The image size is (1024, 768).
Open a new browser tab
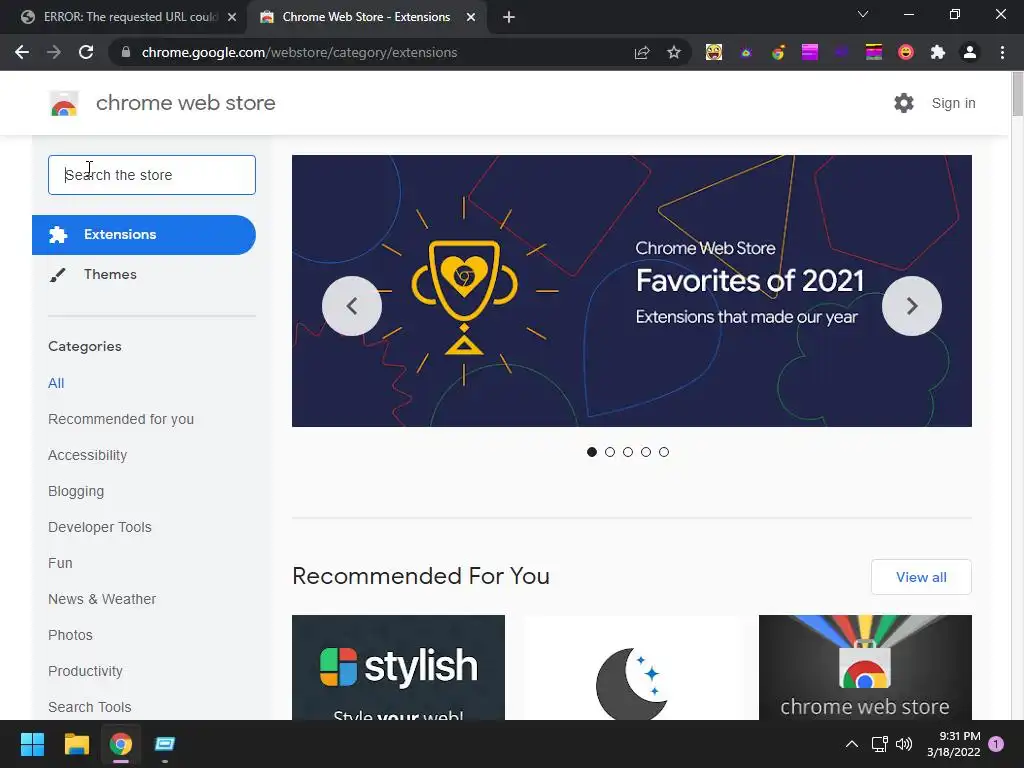[509, 17]
